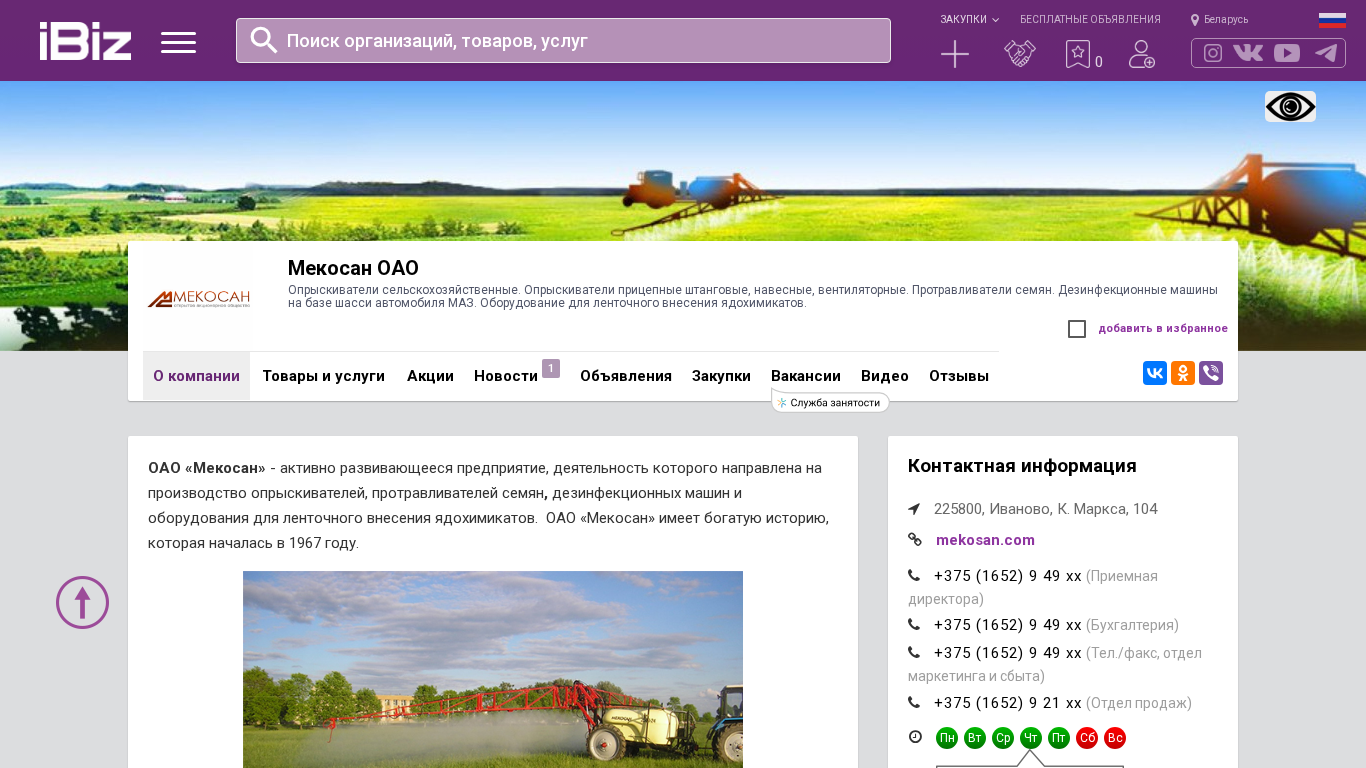Share the page via Viber

pyautogui.click(x=1211, y=373)
